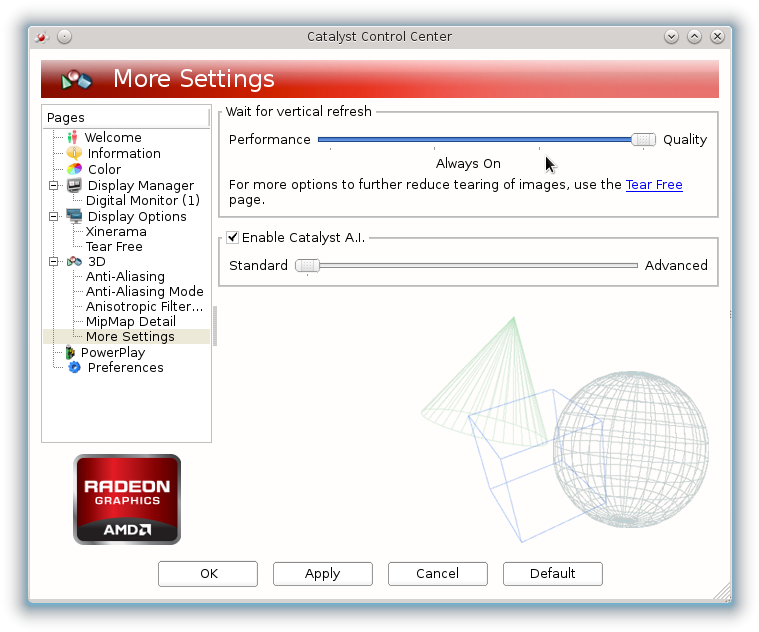Select MipMap Detail in the Pages tree
Image resolution: width=759 pixels, height=632 pixels.
pyautogui.click(x=130, y=322)
